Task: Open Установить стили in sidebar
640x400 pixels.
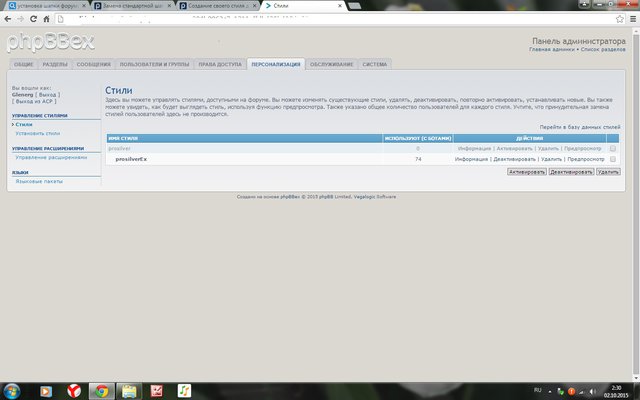Action: coord(38,133)
